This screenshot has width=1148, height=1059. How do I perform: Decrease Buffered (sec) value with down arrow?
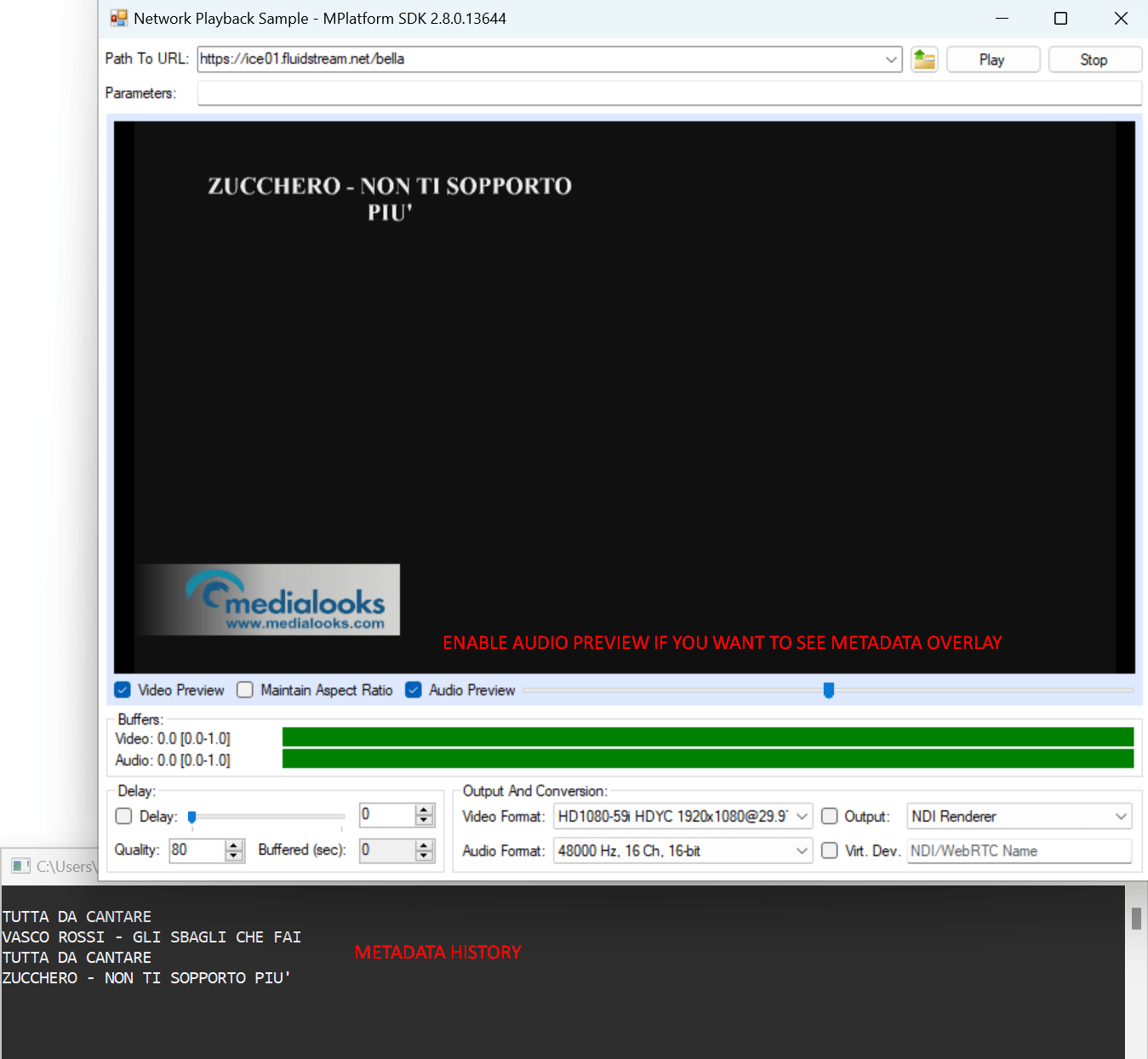pyautogui.click(x=425, y=856)
